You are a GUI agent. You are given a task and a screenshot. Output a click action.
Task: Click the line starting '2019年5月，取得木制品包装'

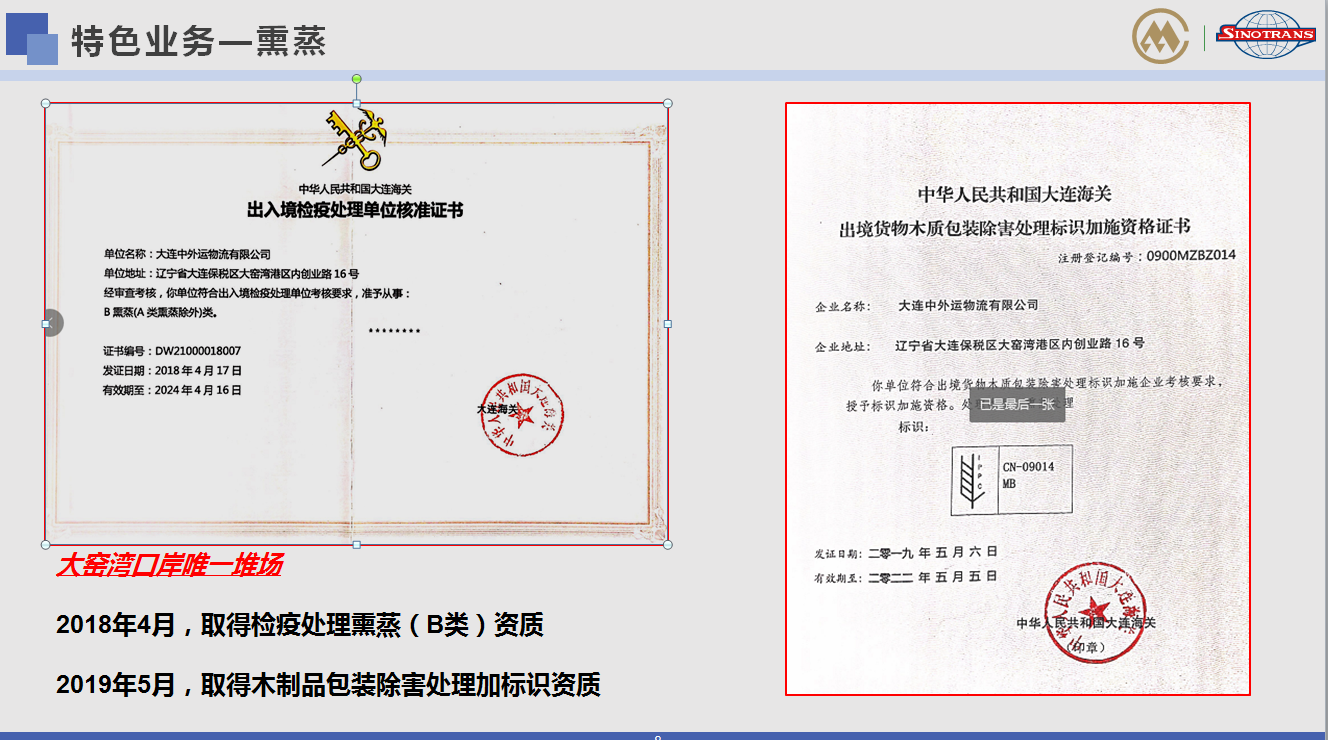coord(328,685)
